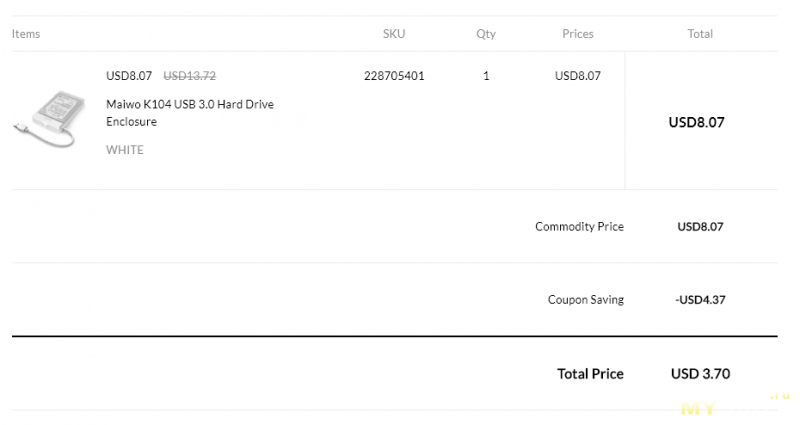Click the WHITE color variant label
The image size is (800, 425).
click(x=125, y=150)
